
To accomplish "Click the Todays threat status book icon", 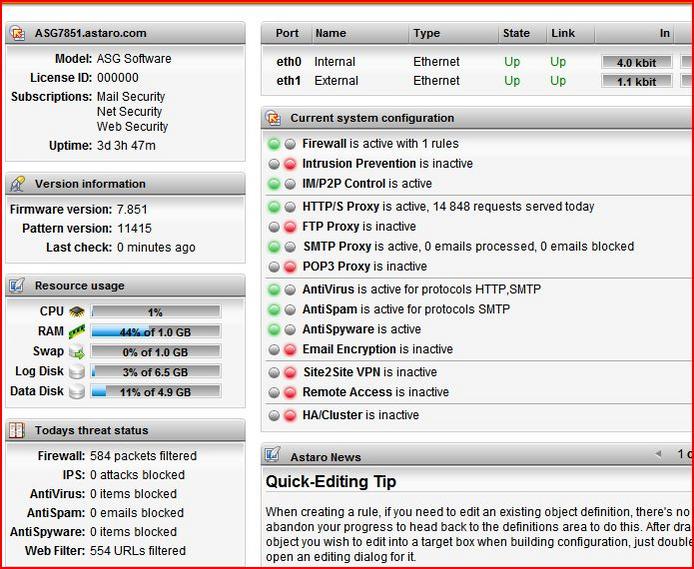I will pos(17,431).
